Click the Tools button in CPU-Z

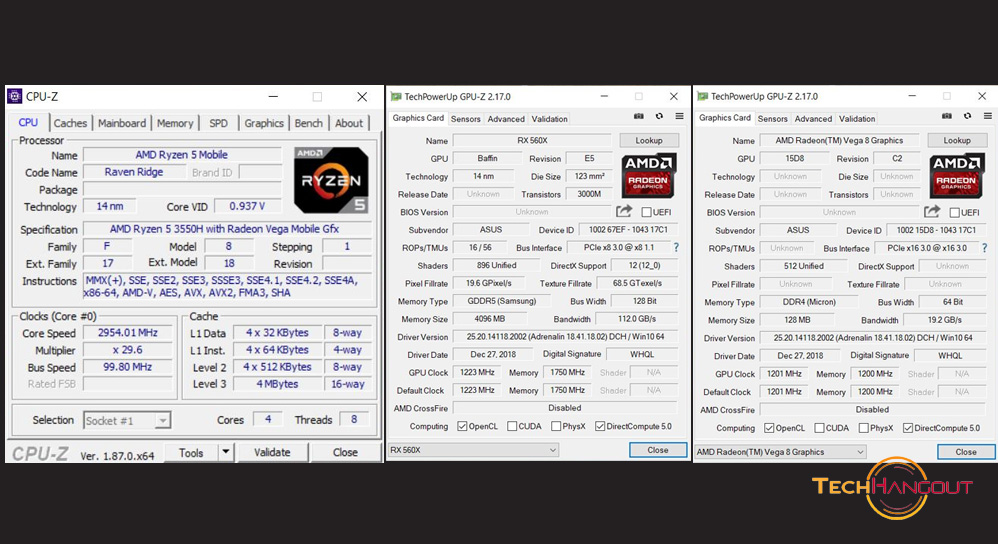coord(191,452)
